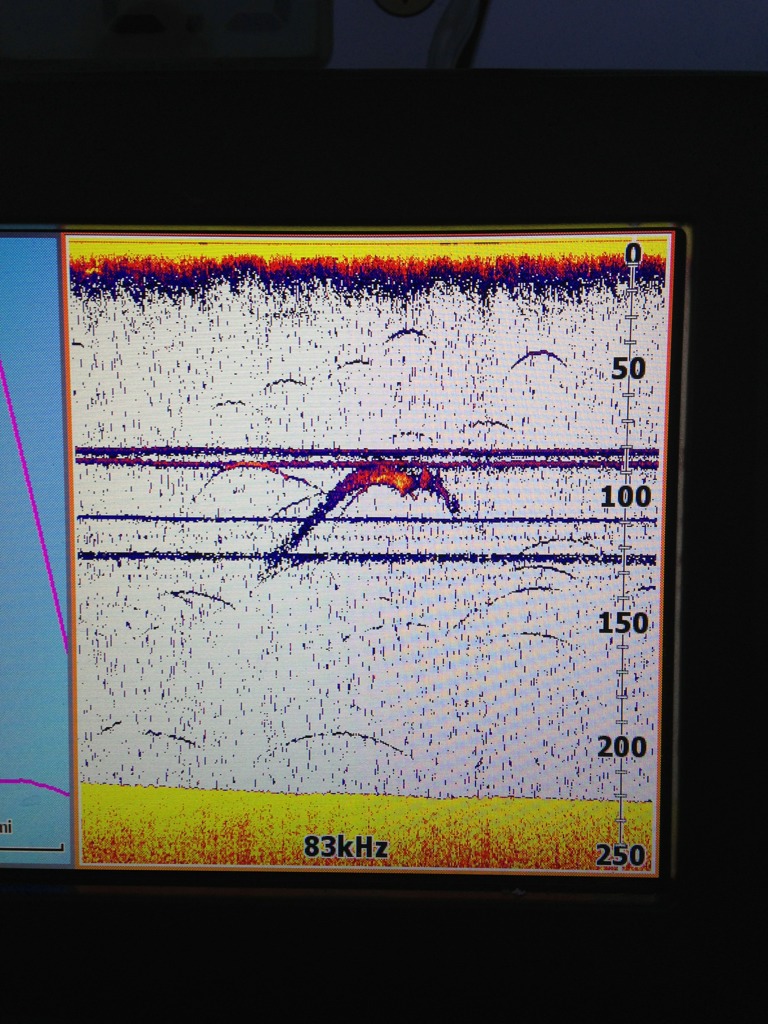Tap the topmost horizontal downrigger line
Screen dimensions: 768x1024
300,452
